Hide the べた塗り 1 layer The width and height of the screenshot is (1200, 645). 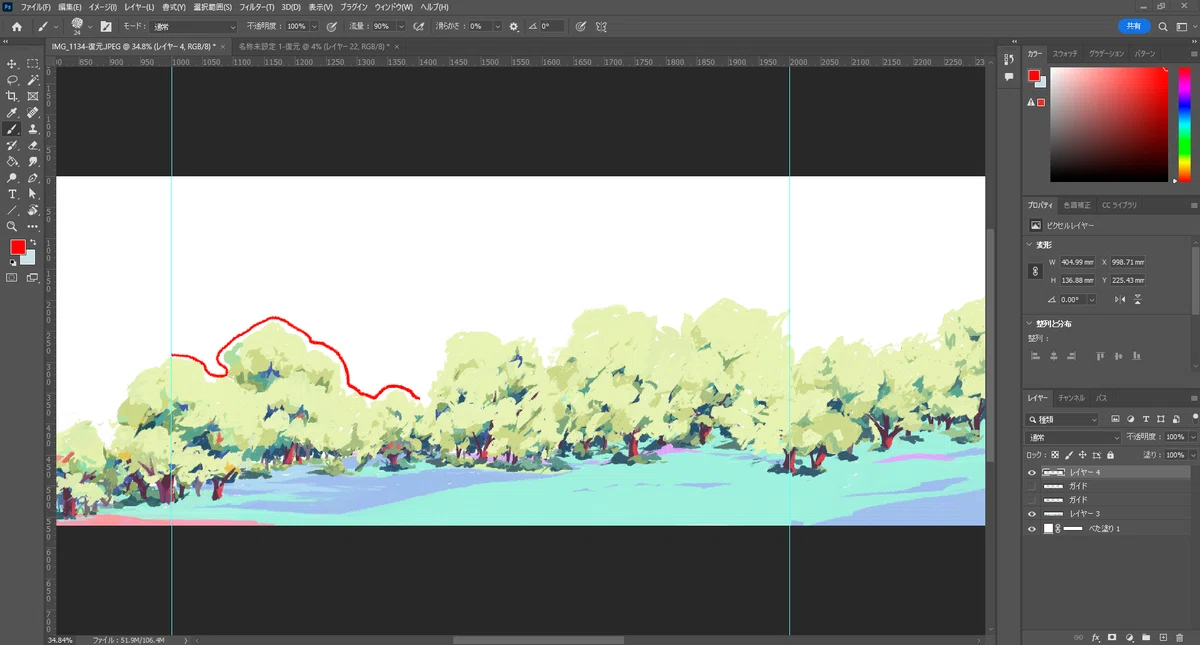point(1032,528)
